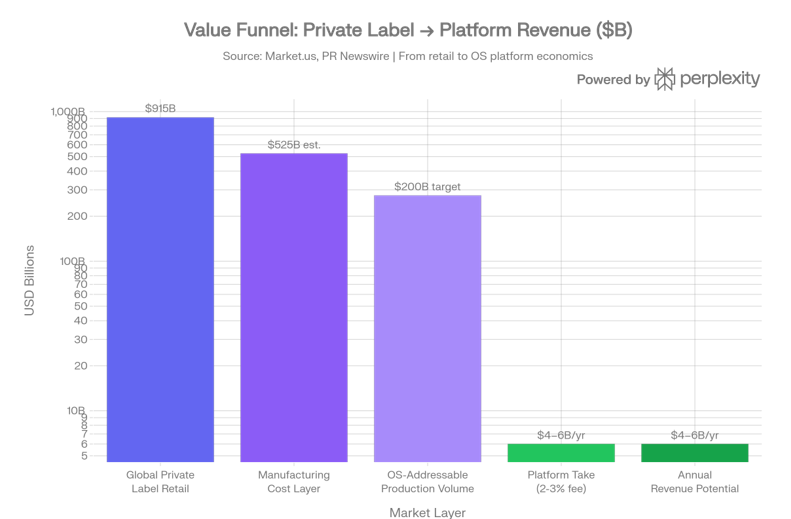
Task: Click the 'Market Layer' x-axis title
Action: tap(427, 512)
